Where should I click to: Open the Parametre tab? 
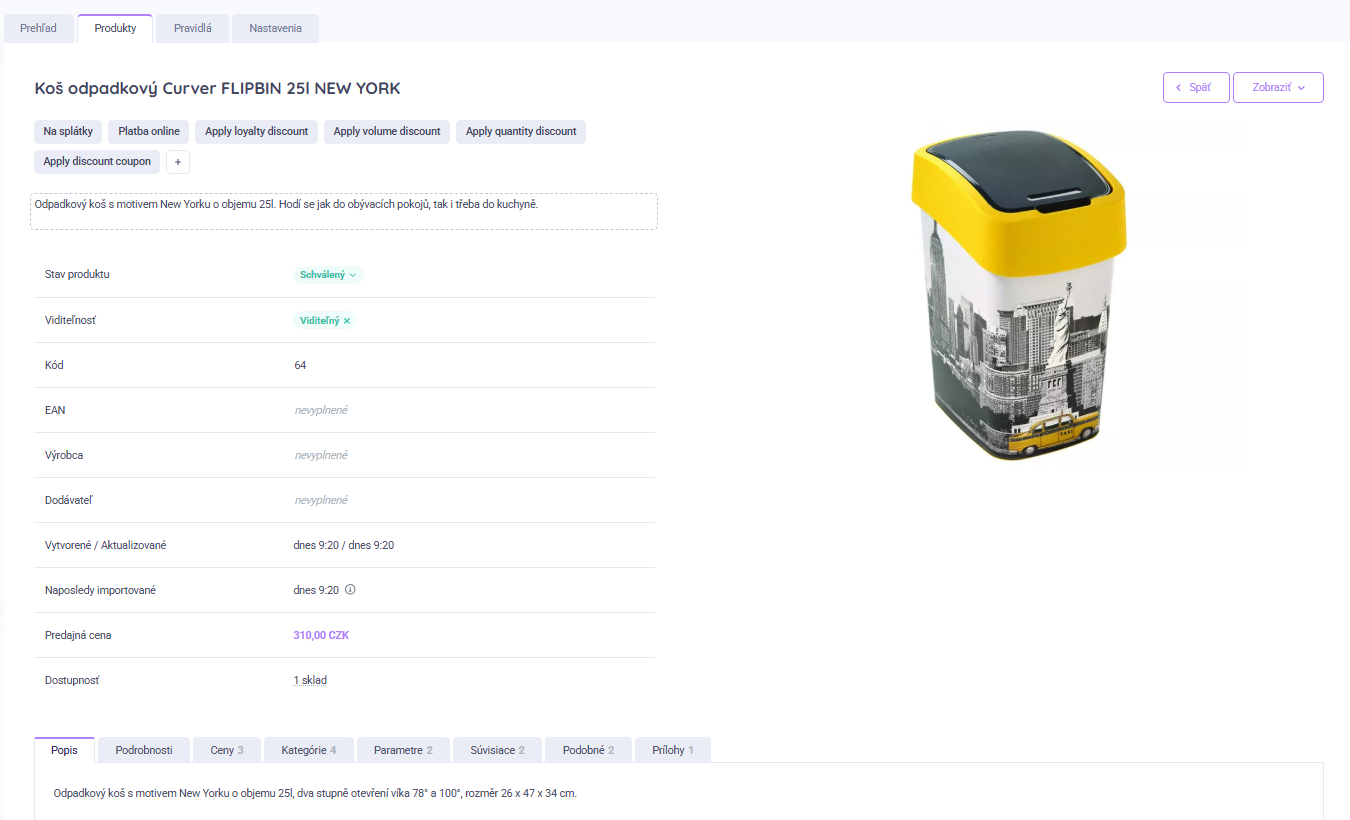(x=403, y=750)
